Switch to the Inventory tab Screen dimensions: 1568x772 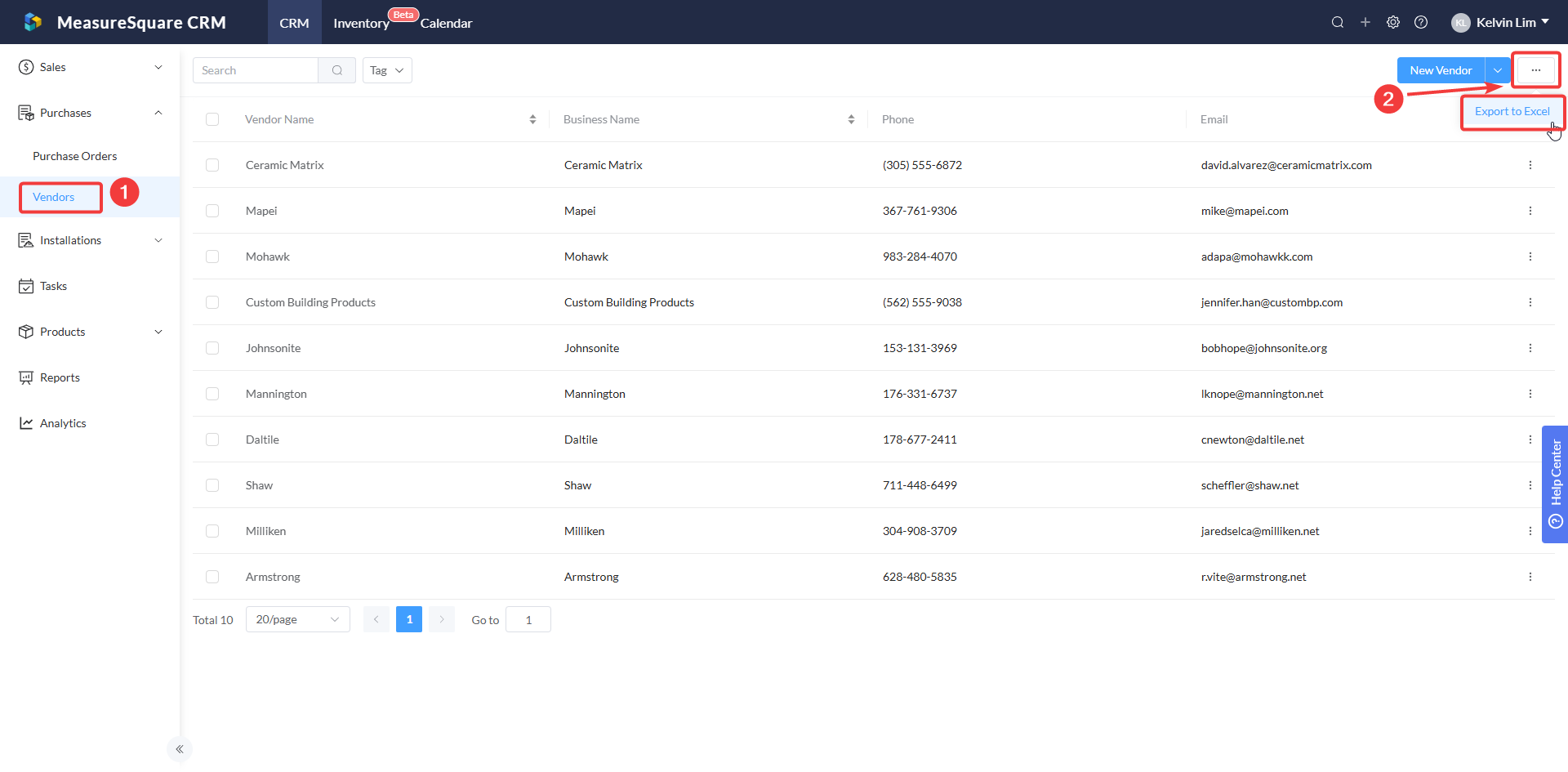pyautogui.click(x=362, y=23)
